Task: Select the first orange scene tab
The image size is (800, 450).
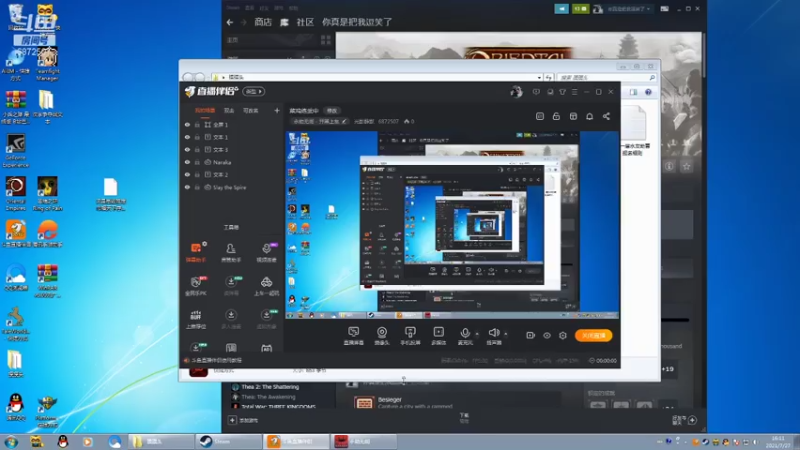Action: (205, 110)
